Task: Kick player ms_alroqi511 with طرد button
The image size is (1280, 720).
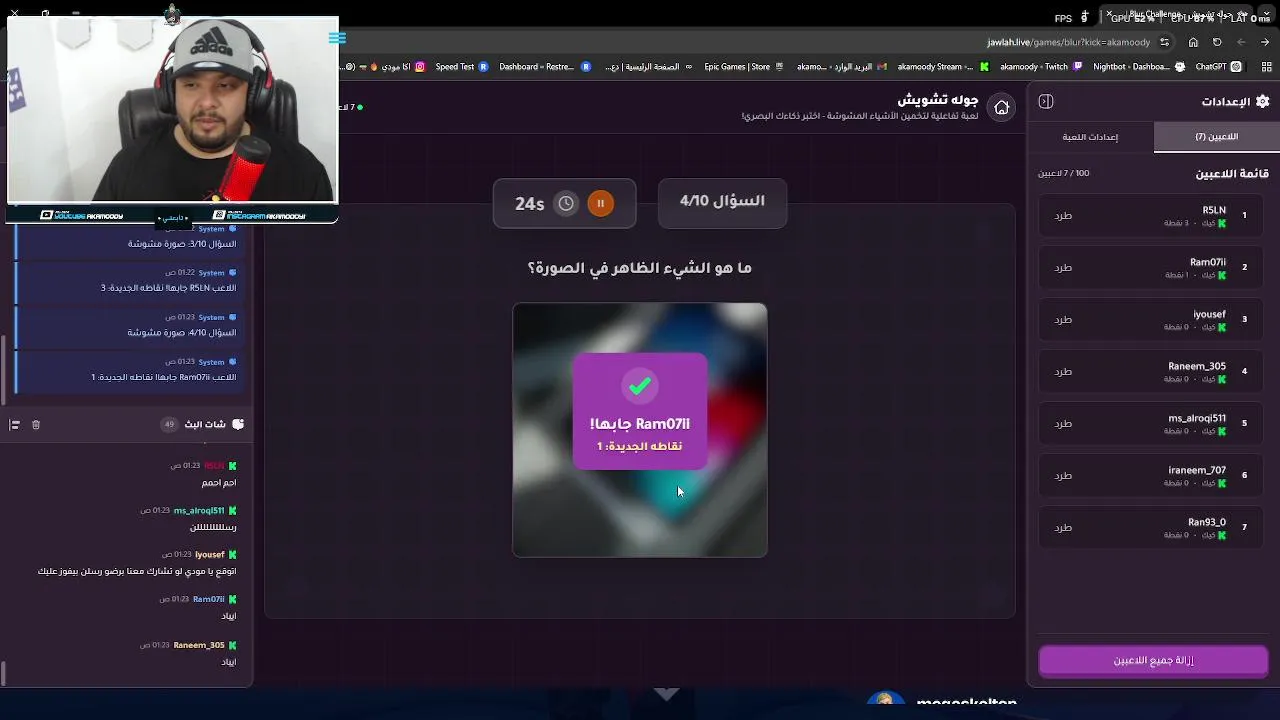Action: (1063, 423)
